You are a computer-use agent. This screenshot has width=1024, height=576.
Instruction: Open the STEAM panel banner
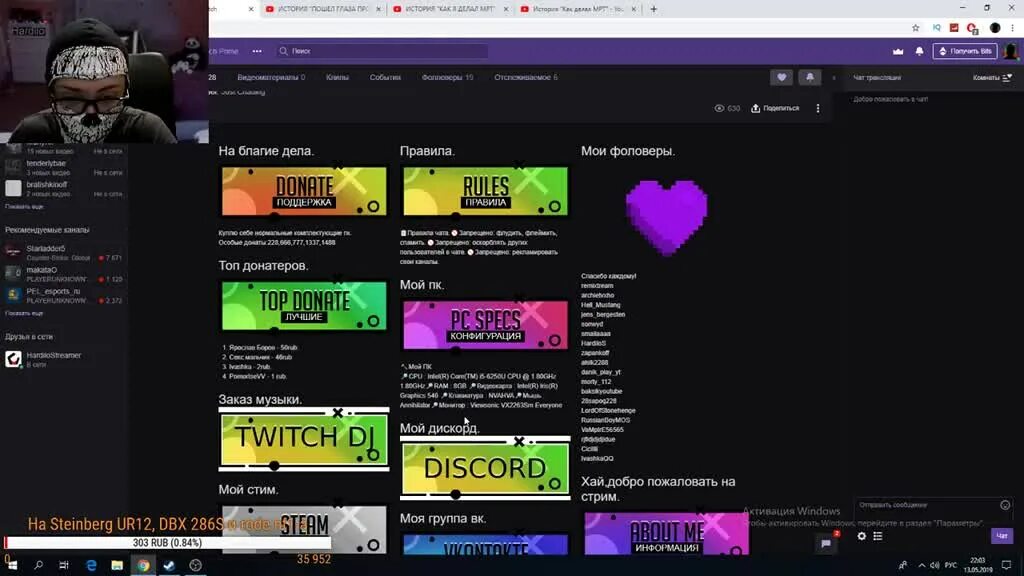point(304,530)
